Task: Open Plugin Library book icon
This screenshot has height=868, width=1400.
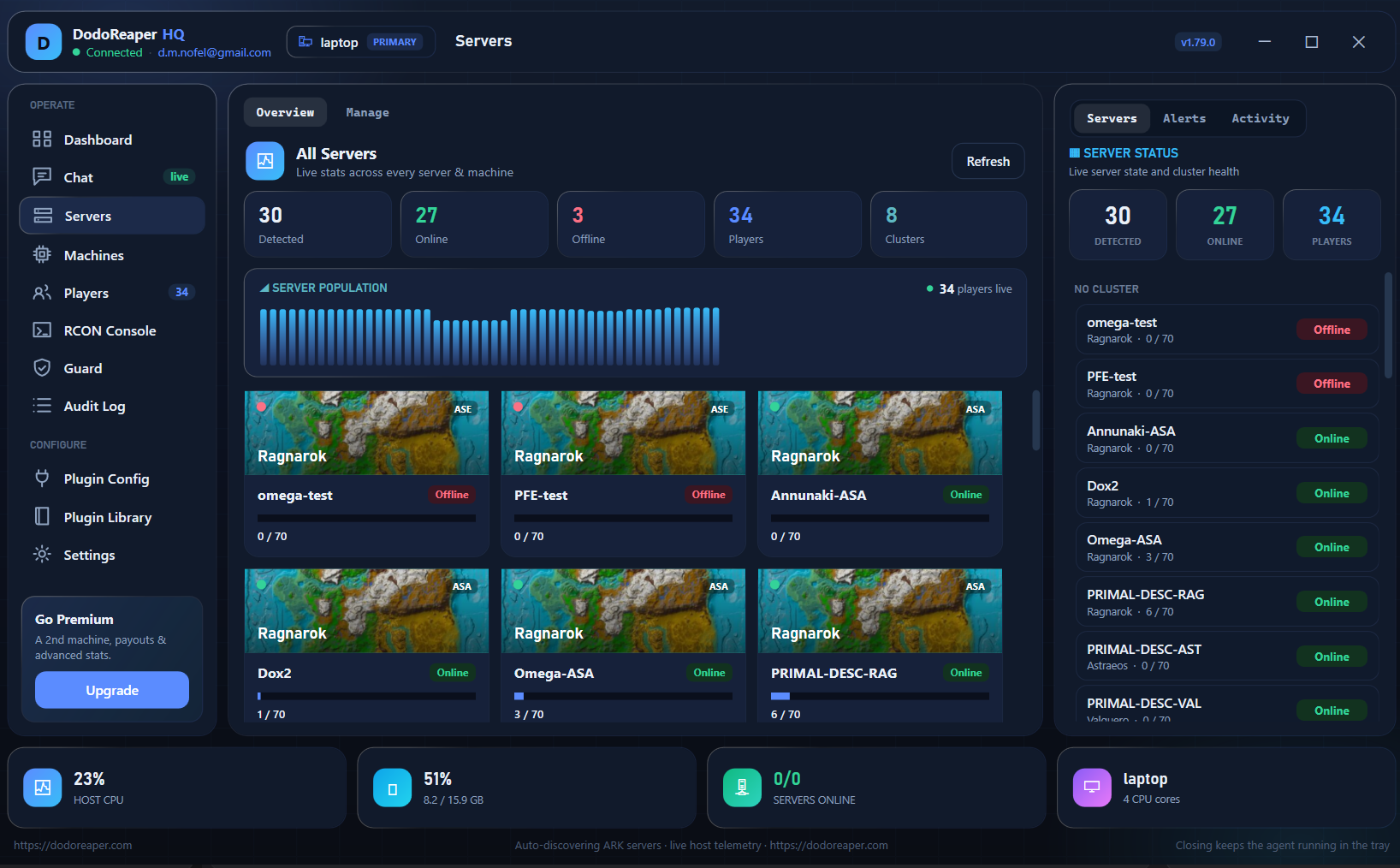Action: coord(42,516)
